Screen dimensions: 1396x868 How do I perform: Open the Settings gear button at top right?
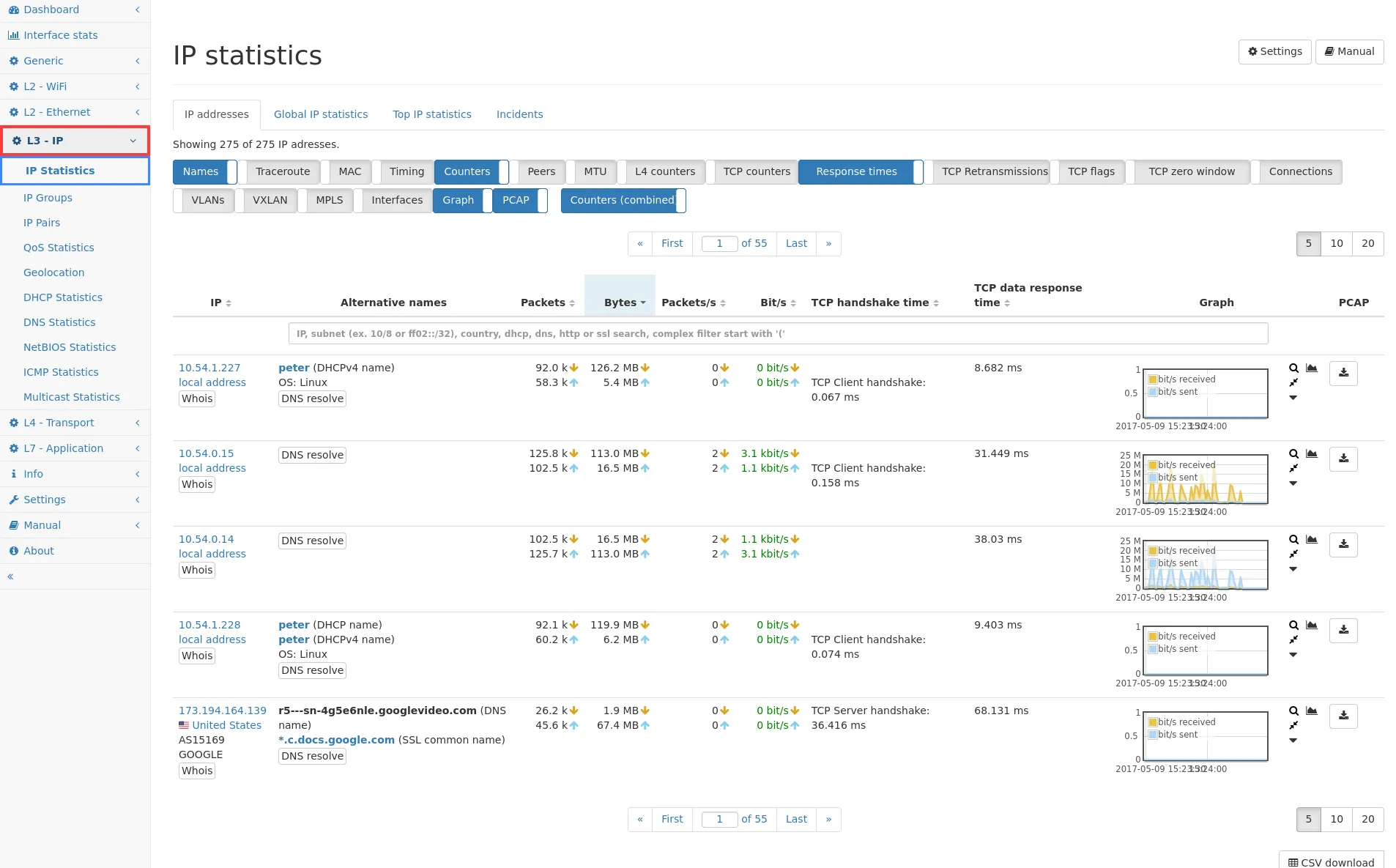point(1274,51)
